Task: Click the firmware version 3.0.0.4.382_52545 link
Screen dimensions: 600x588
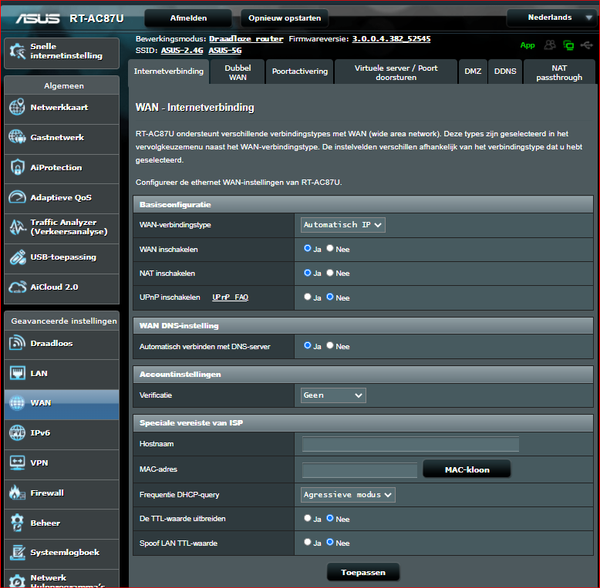Action: (x=391, y=39)
